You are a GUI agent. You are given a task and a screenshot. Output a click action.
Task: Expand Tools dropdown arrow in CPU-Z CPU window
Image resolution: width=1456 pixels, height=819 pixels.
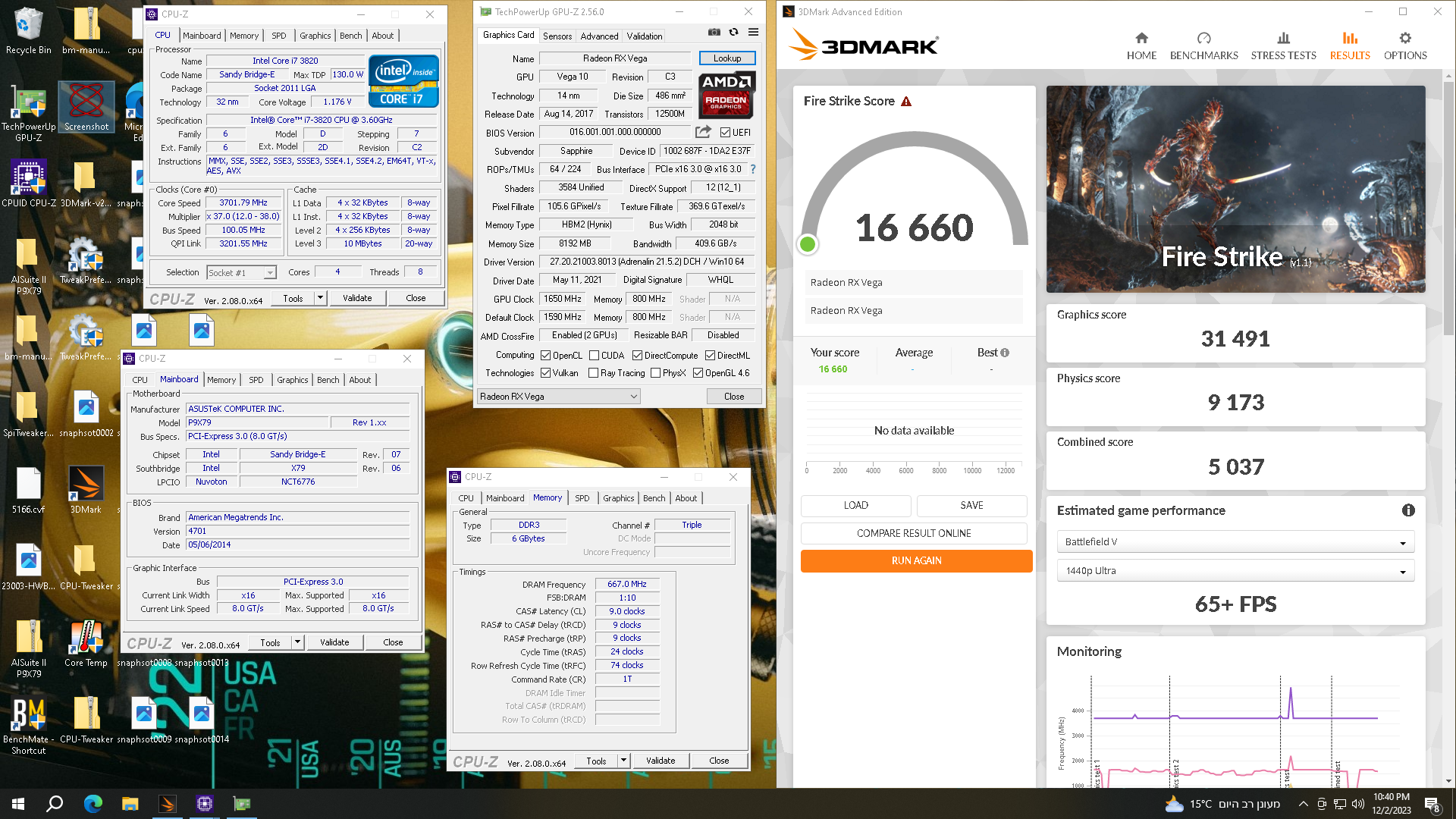coord(320,298)
